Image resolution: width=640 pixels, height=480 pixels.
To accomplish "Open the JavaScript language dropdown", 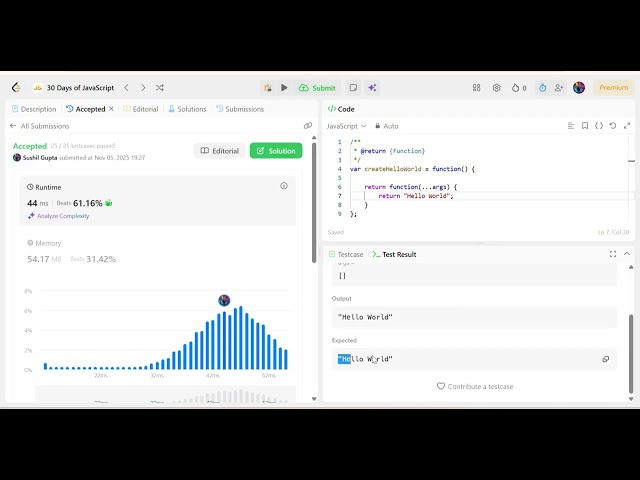I will 346,126.
